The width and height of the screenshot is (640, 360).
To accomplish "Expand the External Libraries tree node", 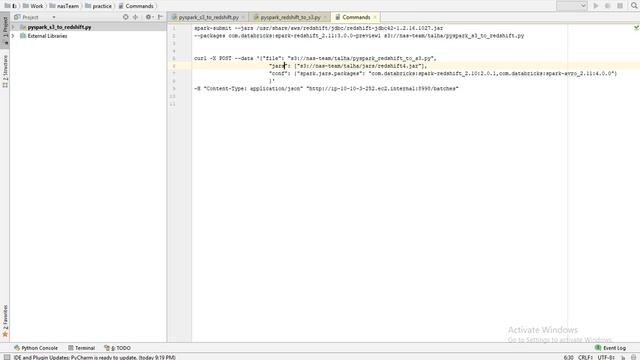I will 13,36.
